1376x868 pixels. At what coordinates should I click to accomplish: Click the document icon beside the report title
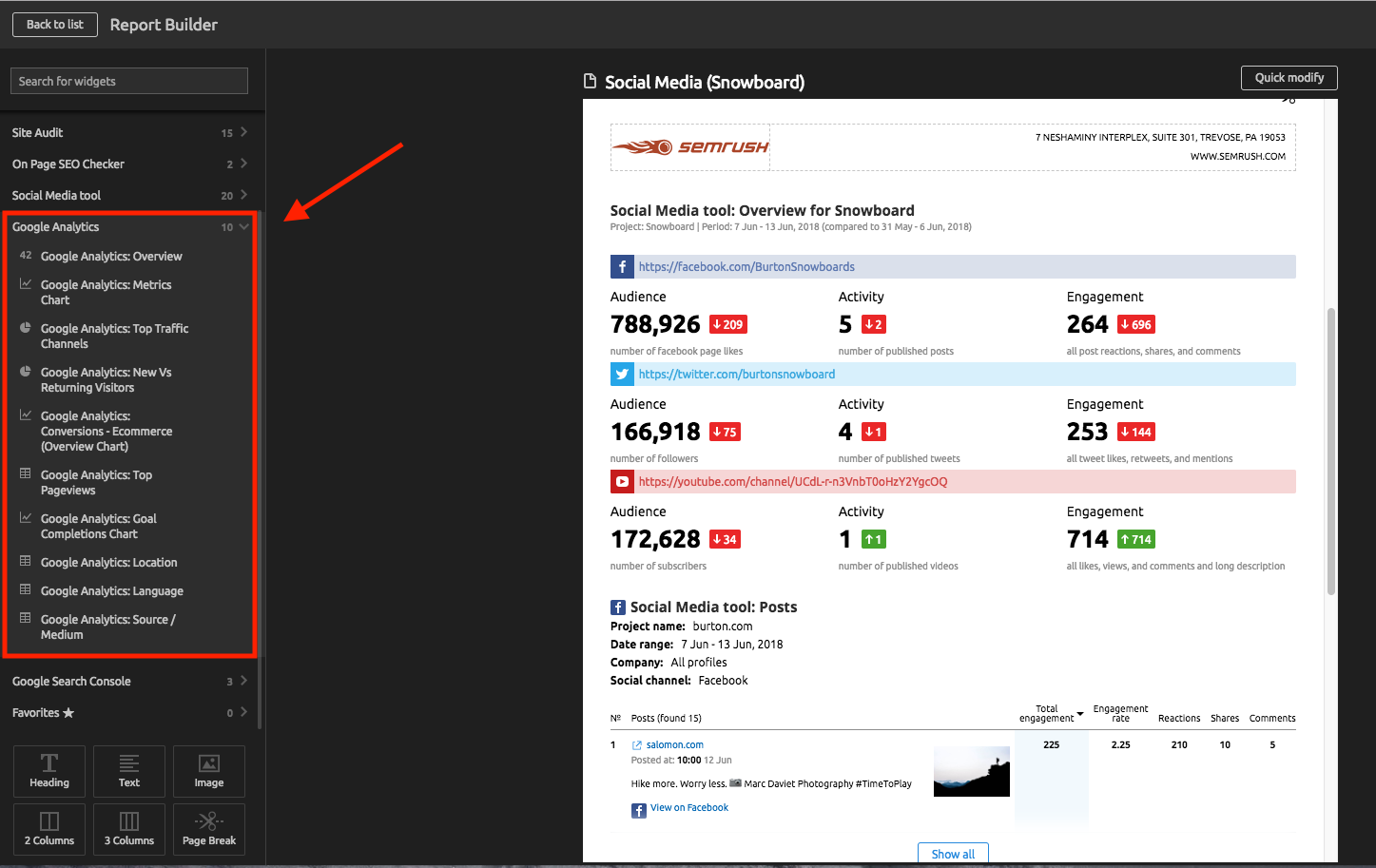click(591, 82)
